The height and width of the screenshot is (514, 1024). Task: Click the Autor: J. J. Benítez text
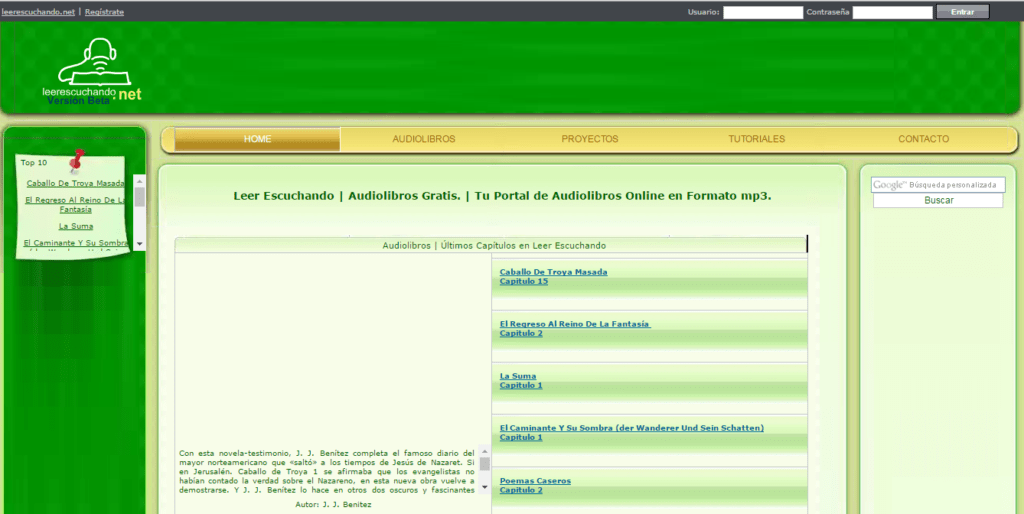333,505
